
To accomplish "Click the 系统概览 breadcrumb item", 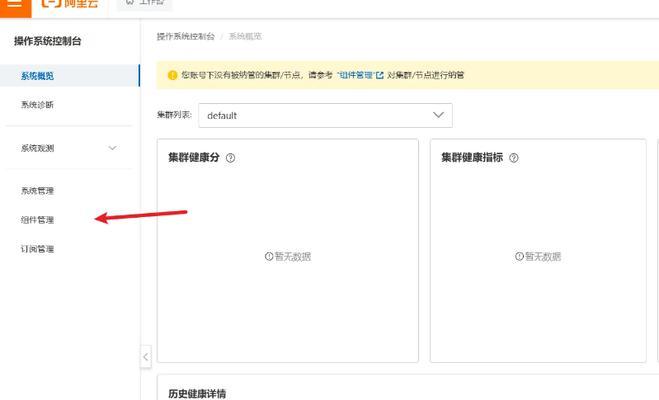I will point(245,37).
